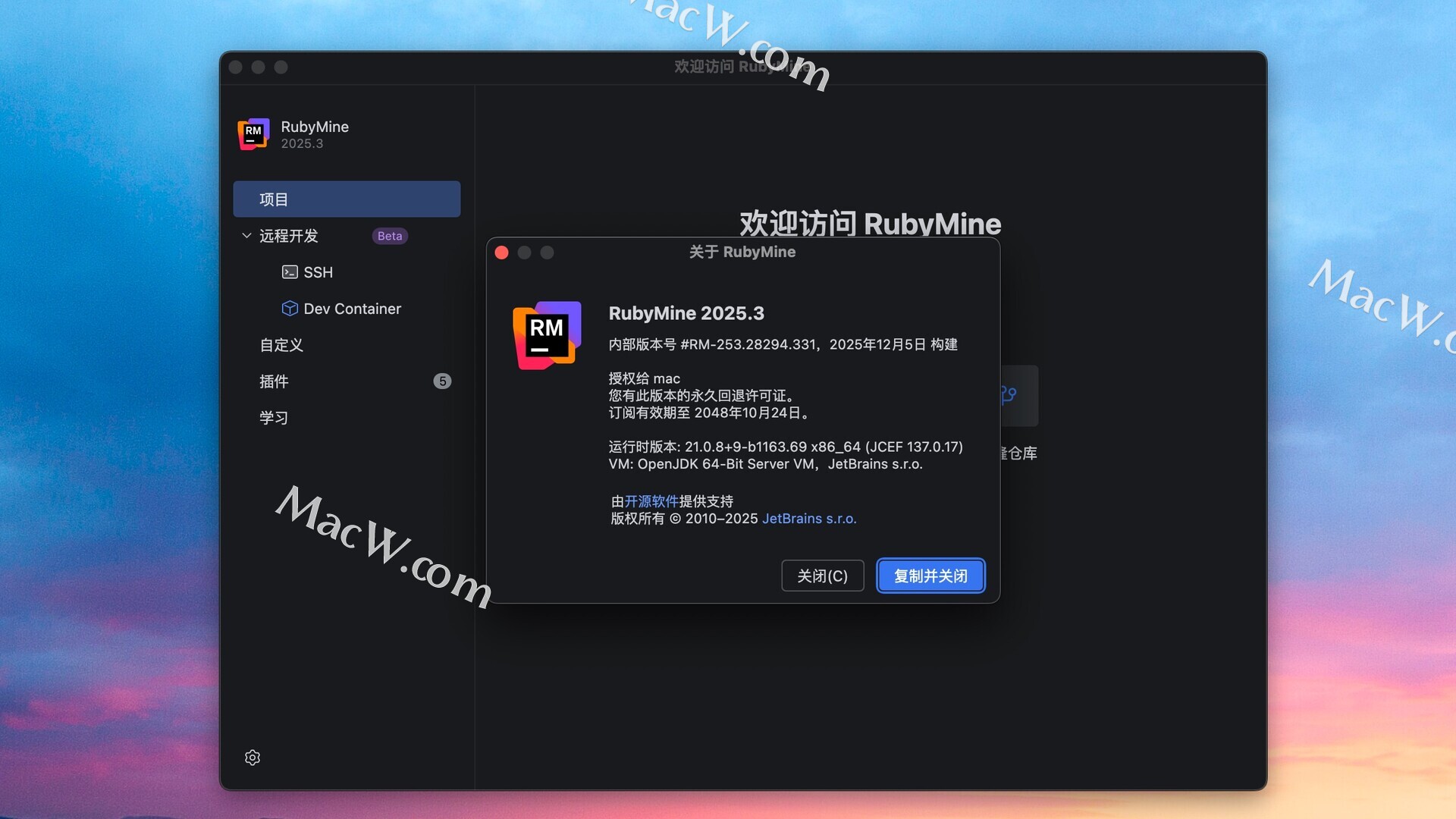
Task: Open the 学习 section
Action: tap(274, 418)
